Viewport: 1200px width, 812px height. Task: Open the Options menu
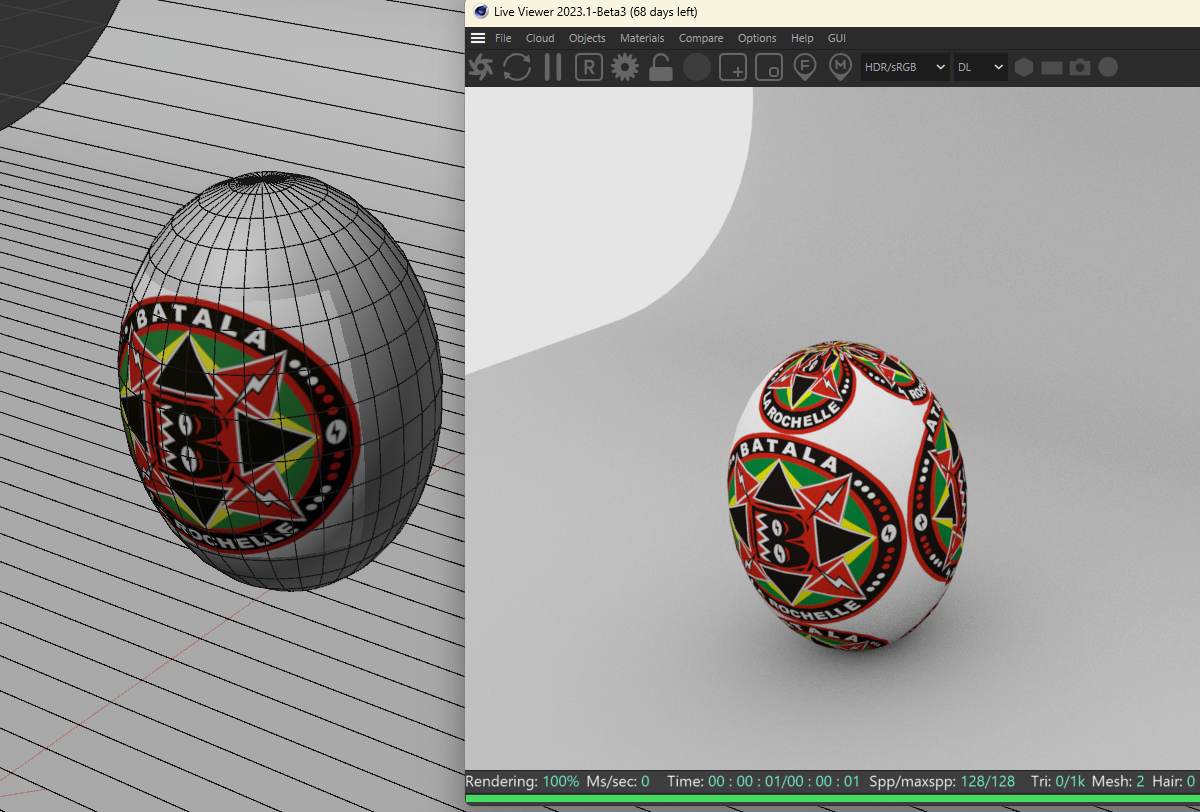(x=757, y=38)
